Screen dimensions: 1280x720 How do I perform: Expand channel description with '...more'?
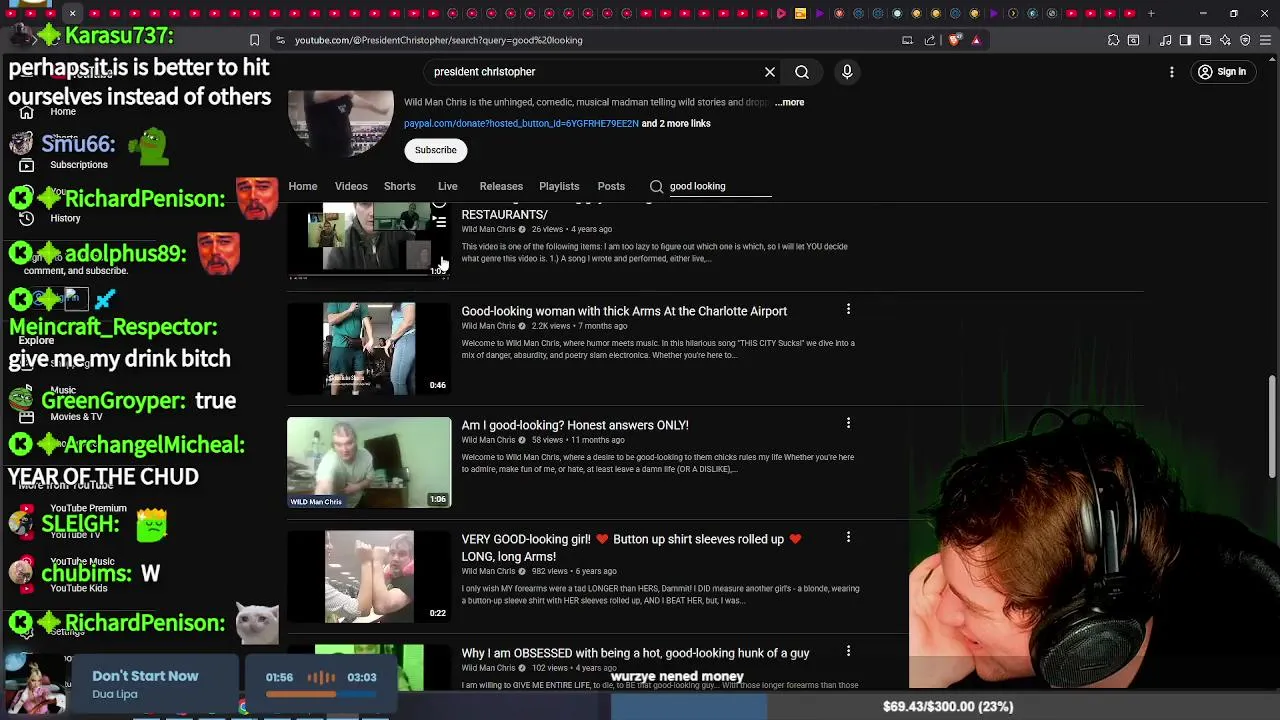tap(789, 102)
